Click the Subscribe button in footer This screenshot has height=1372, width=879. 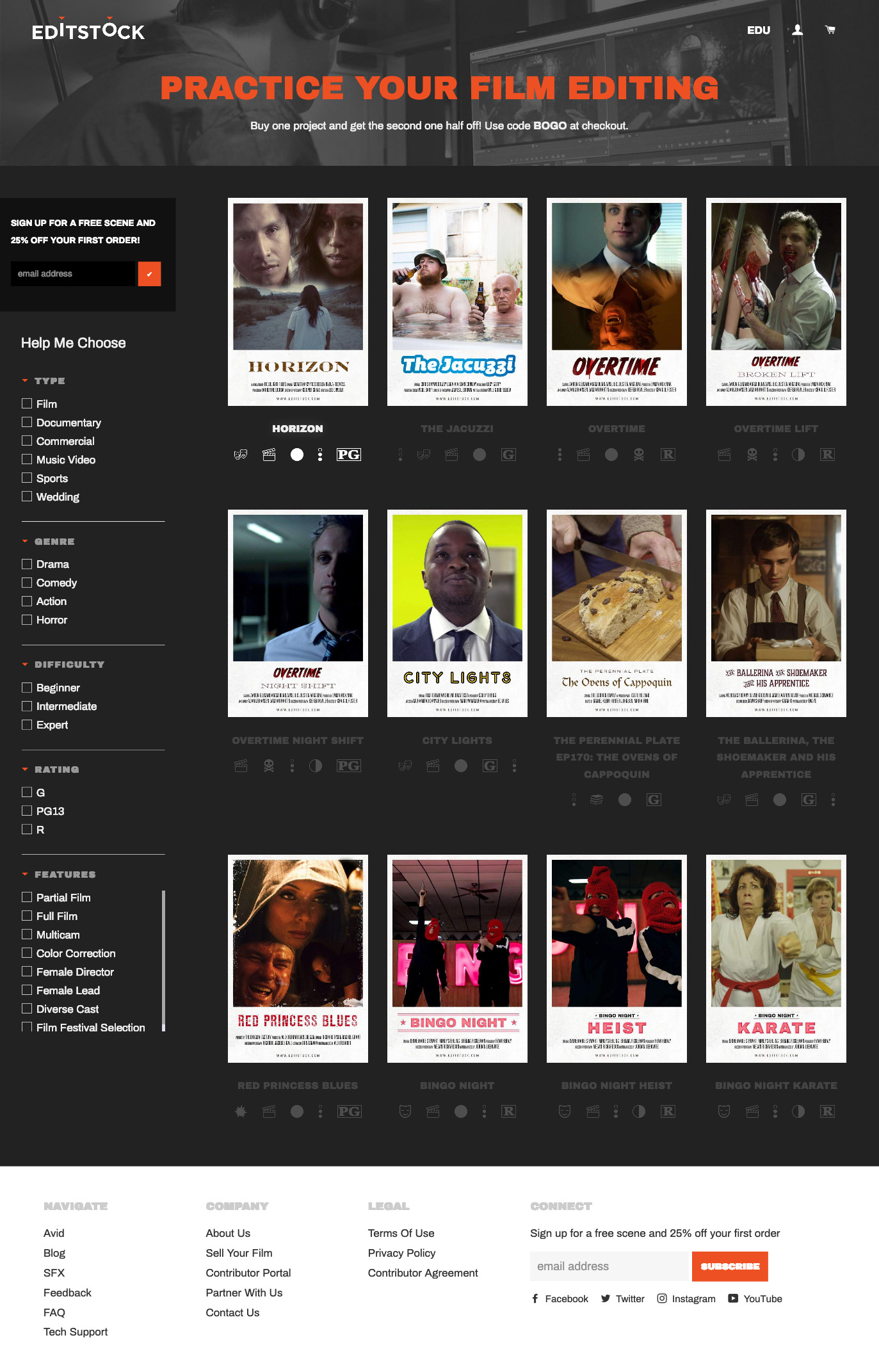[x=730, y=1266]
